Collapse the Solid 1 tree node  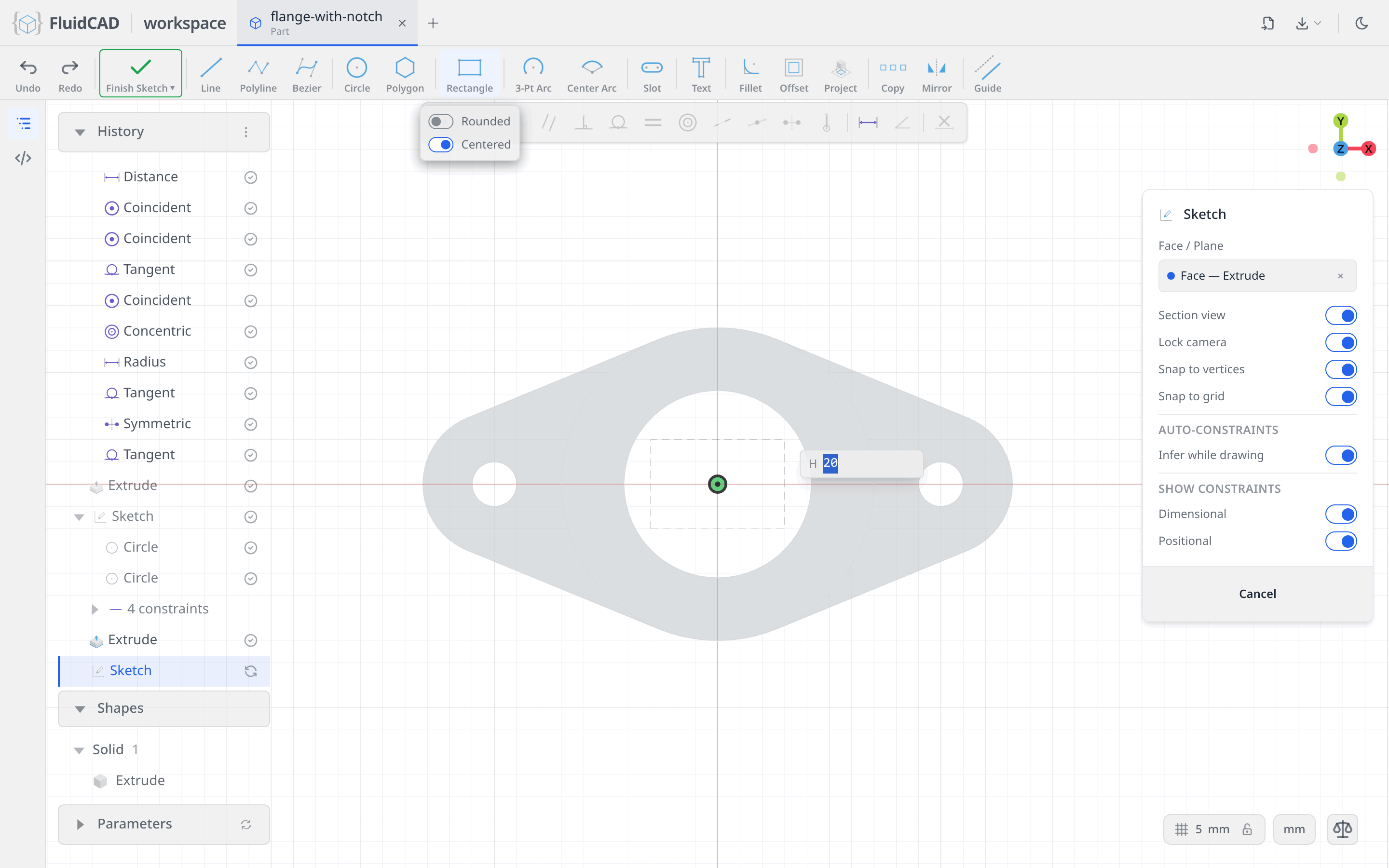tap(79, 750)
